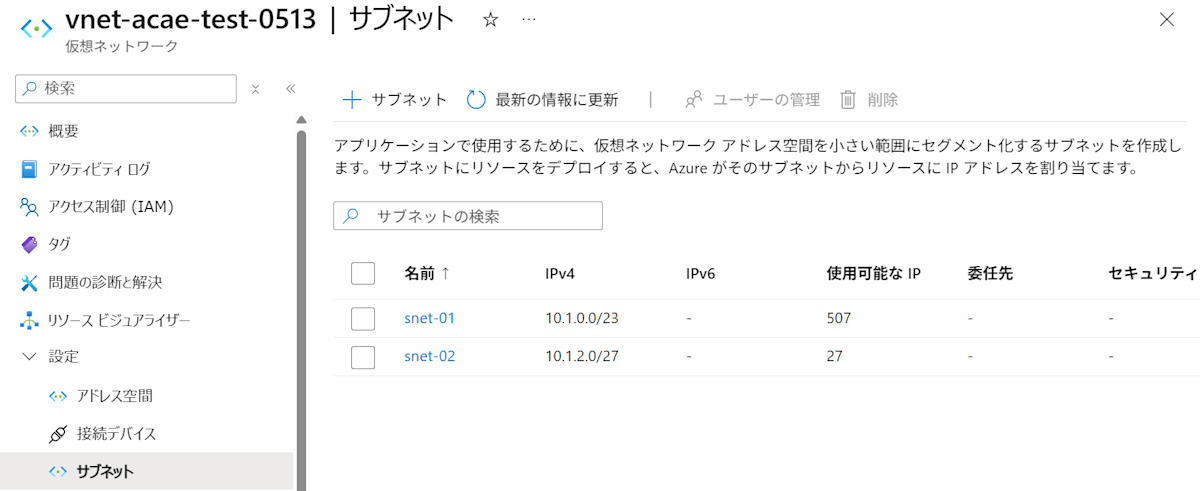Click the ユーザーの管理 person icon

693,99
